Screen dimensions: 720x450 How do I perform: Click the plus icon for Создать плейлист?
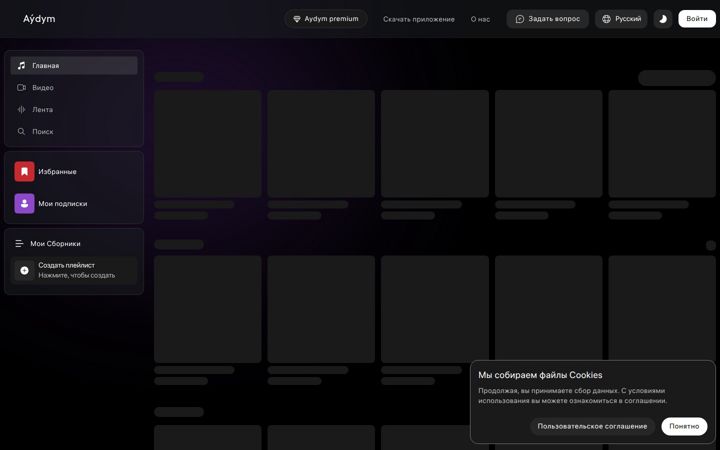point(24,270)
